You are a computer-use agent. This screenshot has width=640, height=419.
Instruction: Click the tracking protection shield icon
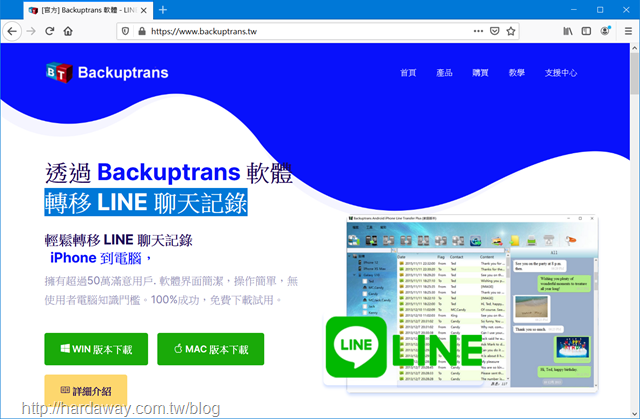pyautogui.click(x=125, y=31)
